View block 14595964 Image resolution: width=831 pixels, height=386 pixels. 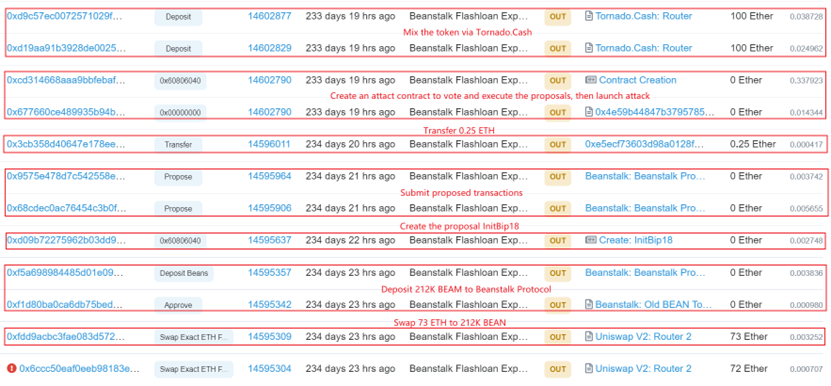click(x=270, y=176)
